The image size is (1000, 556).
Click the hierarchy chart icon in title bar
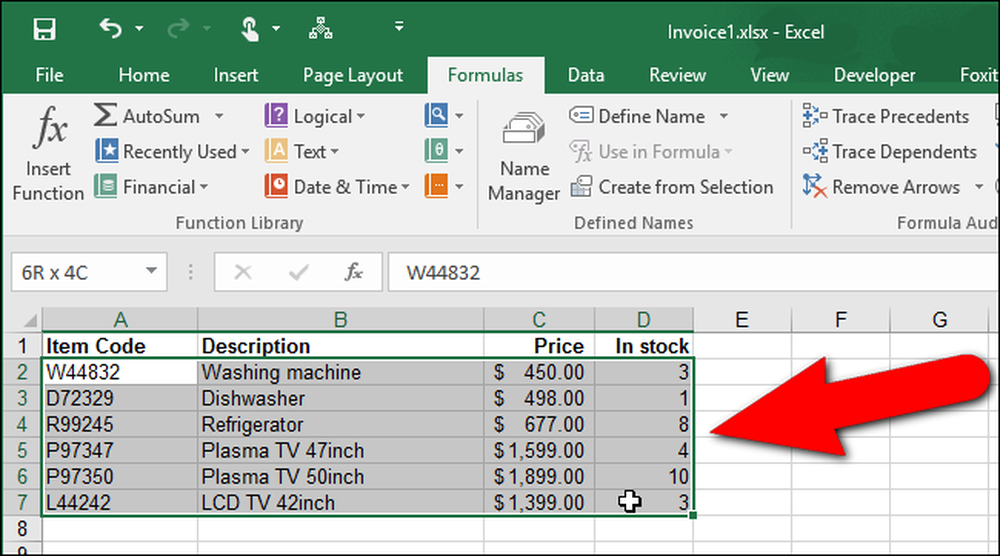pyautogui.click(x=320, y=28)
